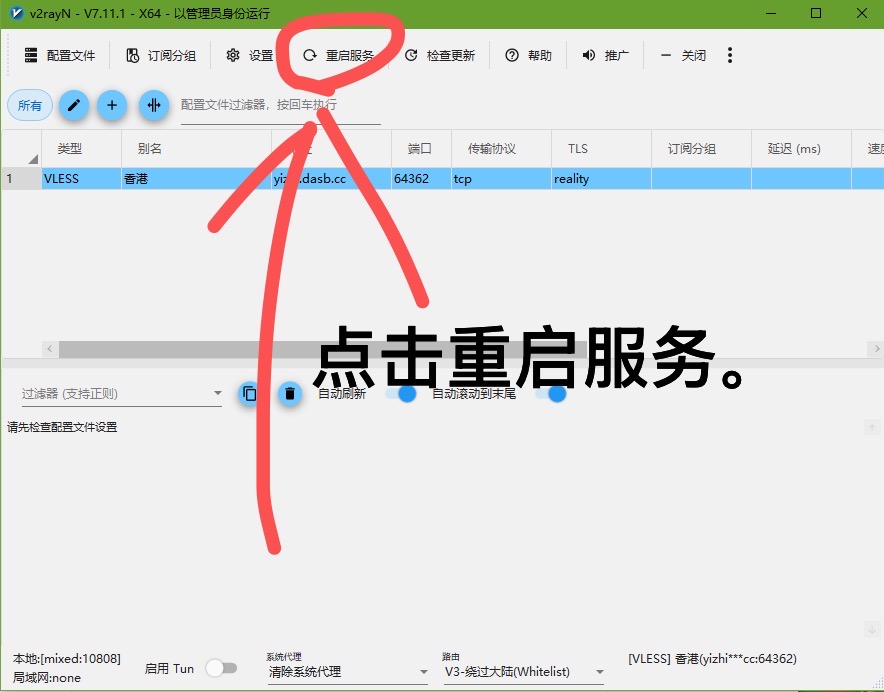Click inside the profile filter input field
Image resolution: width=884 pixels, height=692 pixels.
(x=280, y=105)
